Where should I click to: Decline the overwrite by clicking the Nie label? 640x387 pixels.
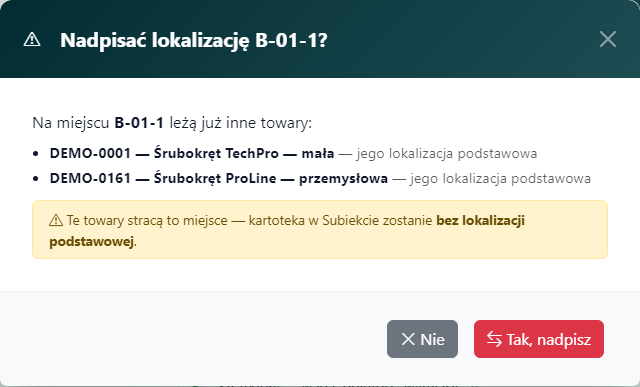pyautogui.click(x=432, y=339)
